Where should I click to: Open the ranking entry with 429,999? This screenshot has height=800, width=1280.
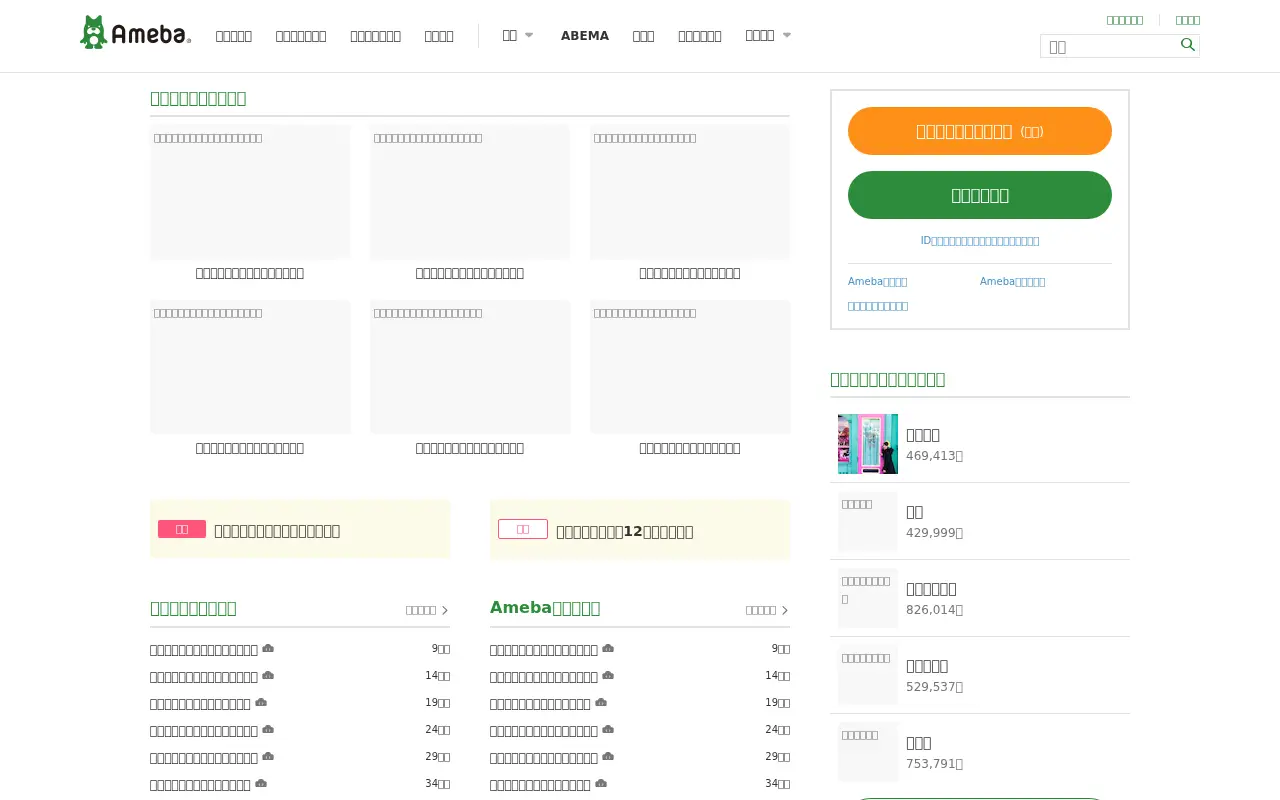click(980, 521)
